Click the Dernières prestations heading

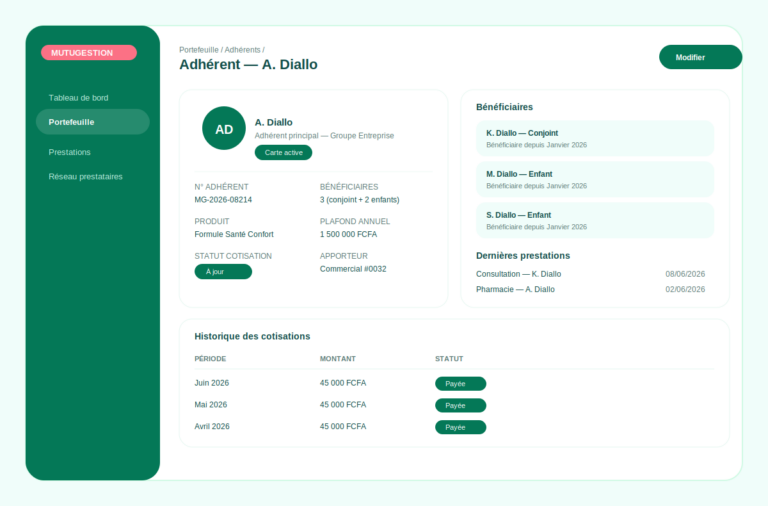[x=523, y=256]
